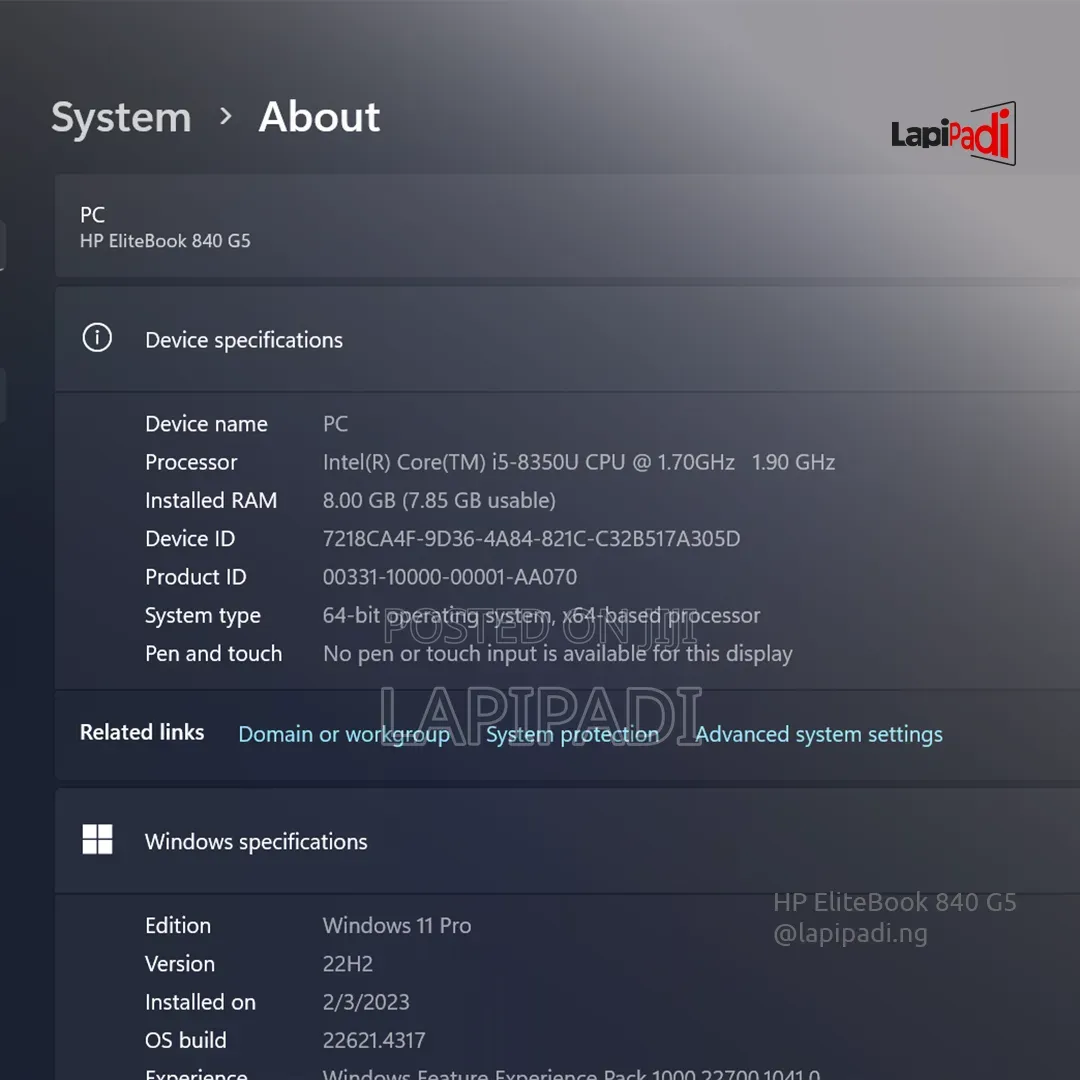Click the Windows logo icon beside Windows specifications
Viewport: 1080px width, 1080px height.
[97, 839]
